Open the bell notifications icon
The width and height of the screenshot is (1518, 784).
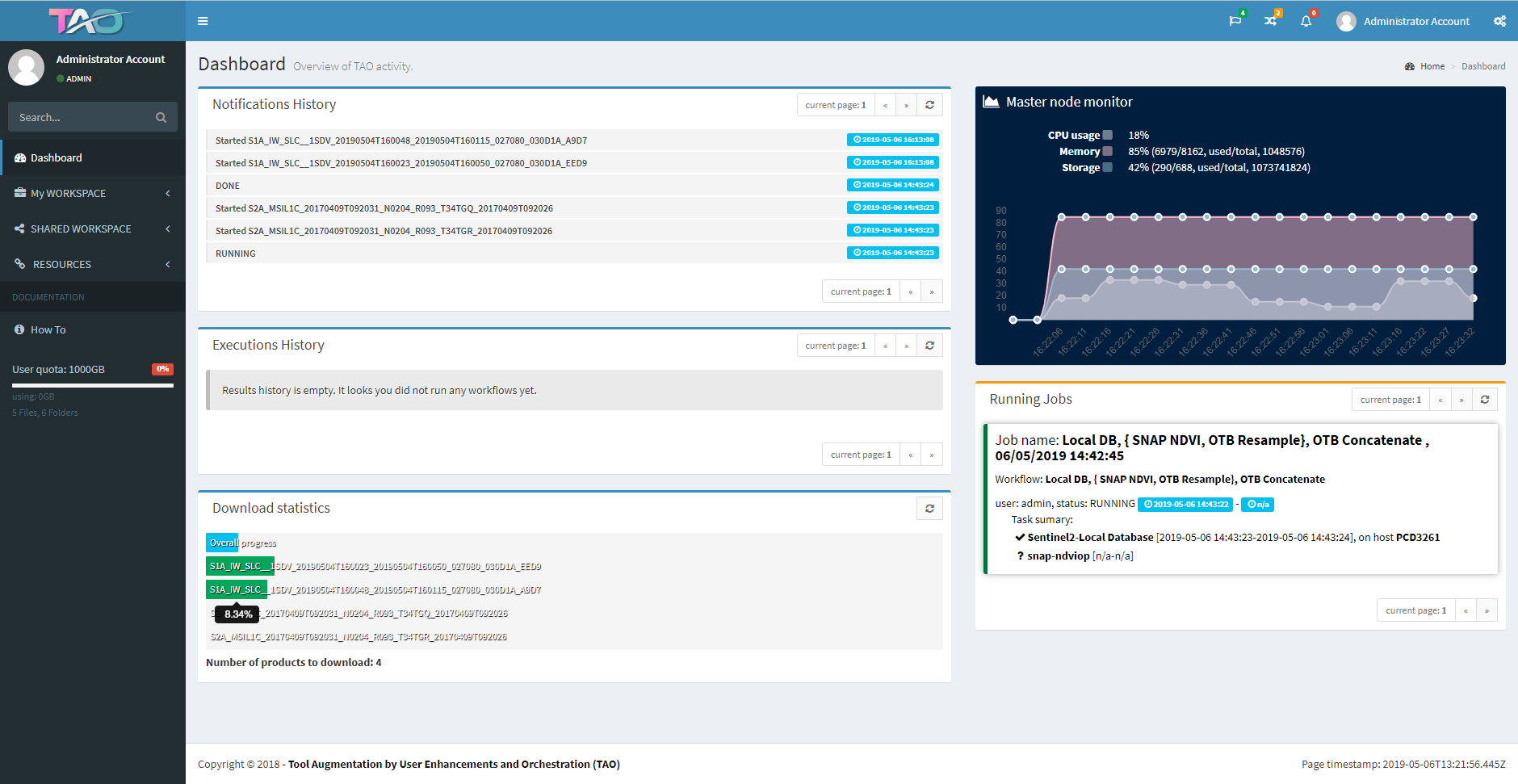click(1306, 21)
